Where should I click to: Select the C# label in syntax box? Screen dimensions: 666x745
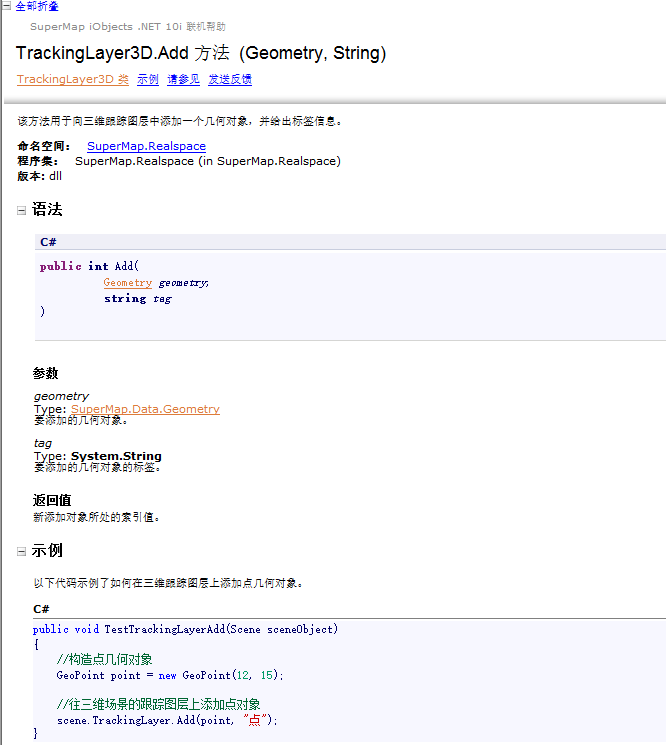[x=48, y=242]
